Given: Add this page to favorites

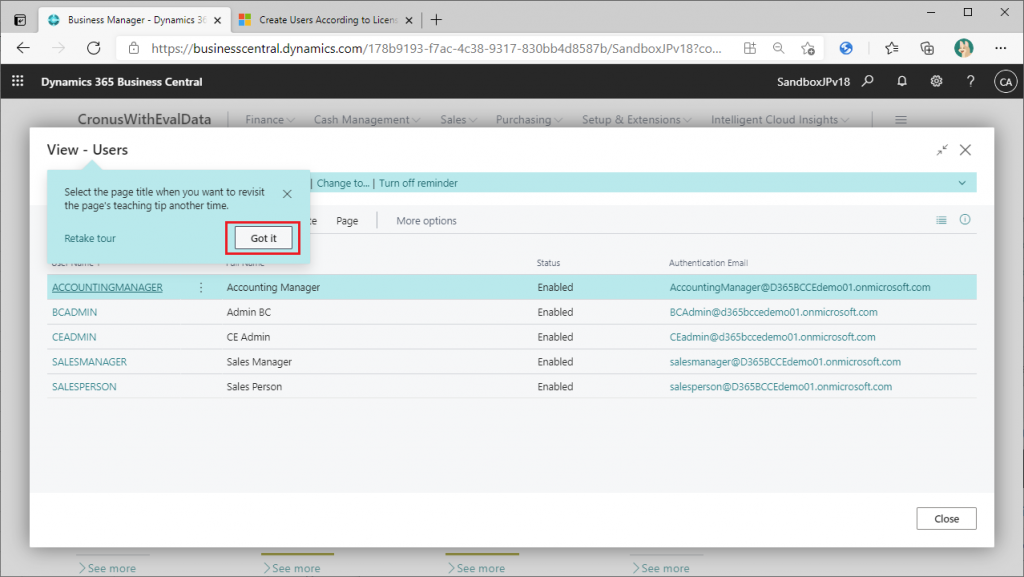Looking at the screenshot, I should click(x=808, y=48).
